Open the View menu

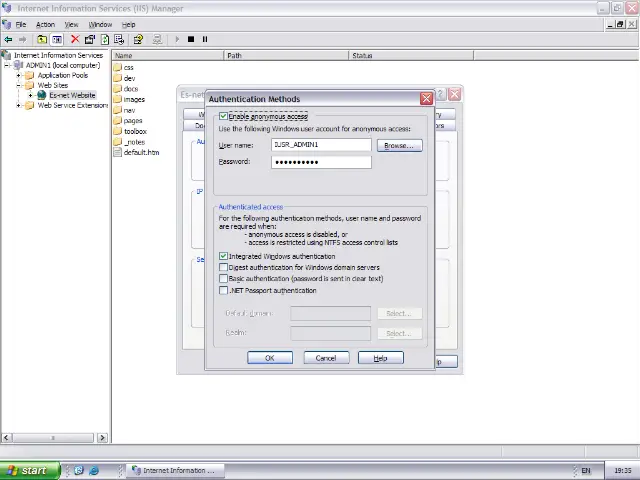tap(72, 24)
